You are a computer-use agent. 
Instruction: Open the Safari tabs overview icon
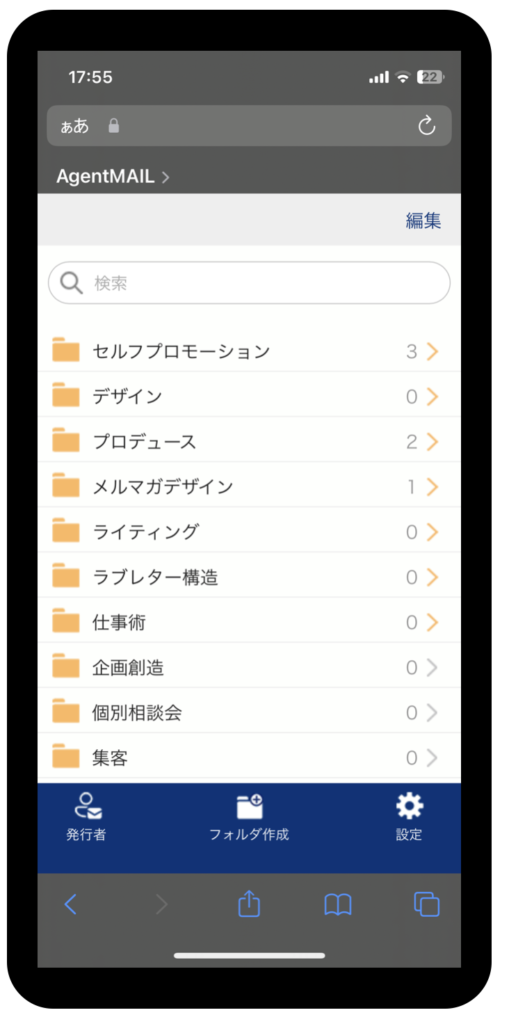click(427, 904)
